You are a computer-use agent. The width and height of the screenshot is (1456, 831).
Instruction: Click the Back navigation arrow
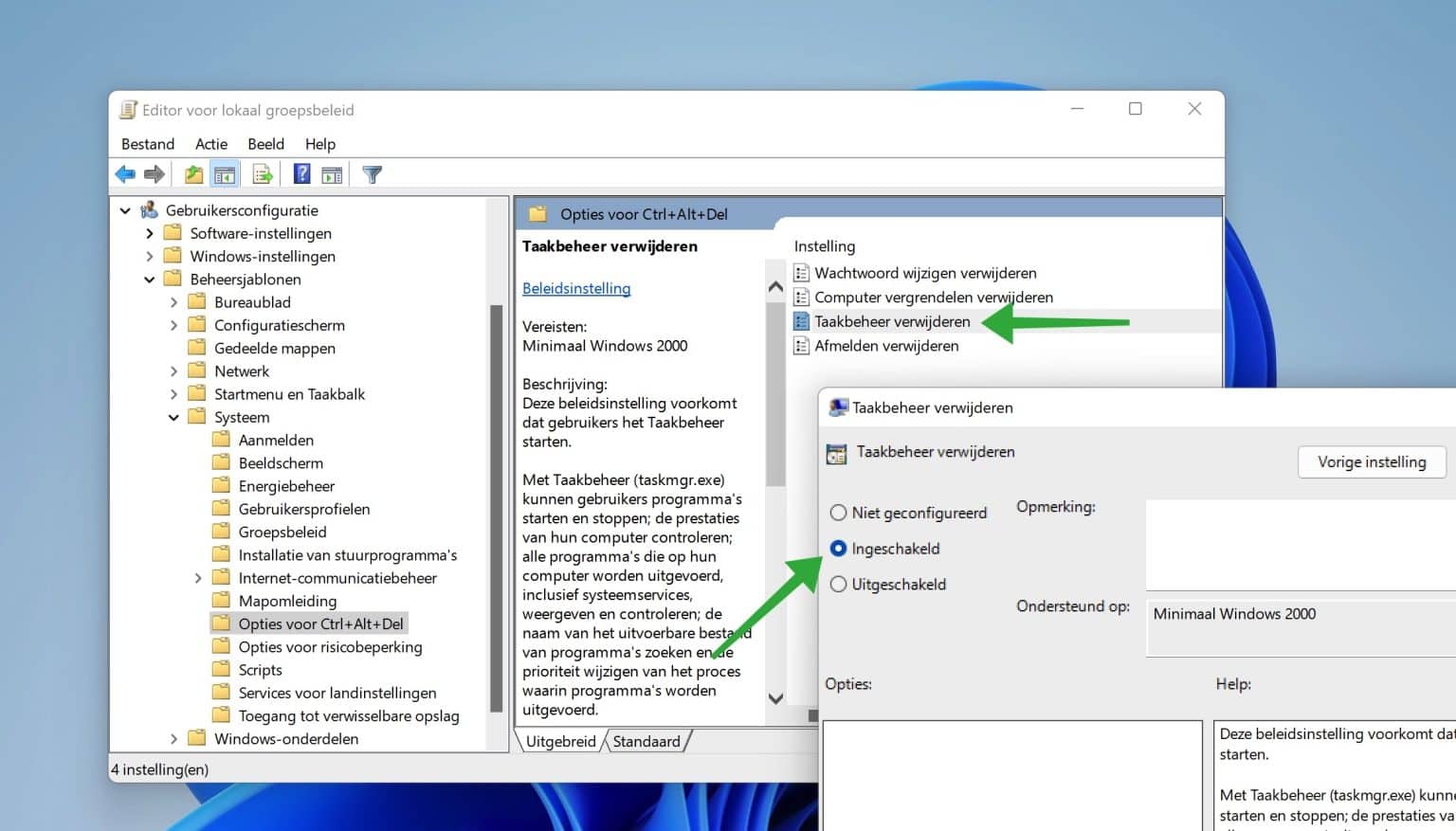point(124,173)
